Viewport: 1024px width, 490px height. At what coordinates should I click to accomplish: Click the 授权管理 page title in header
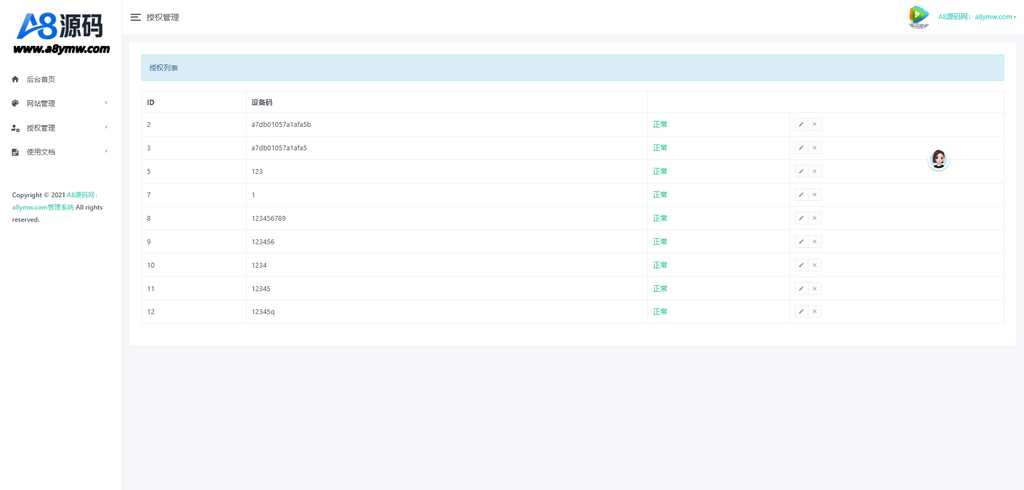(x=163, y=18)
